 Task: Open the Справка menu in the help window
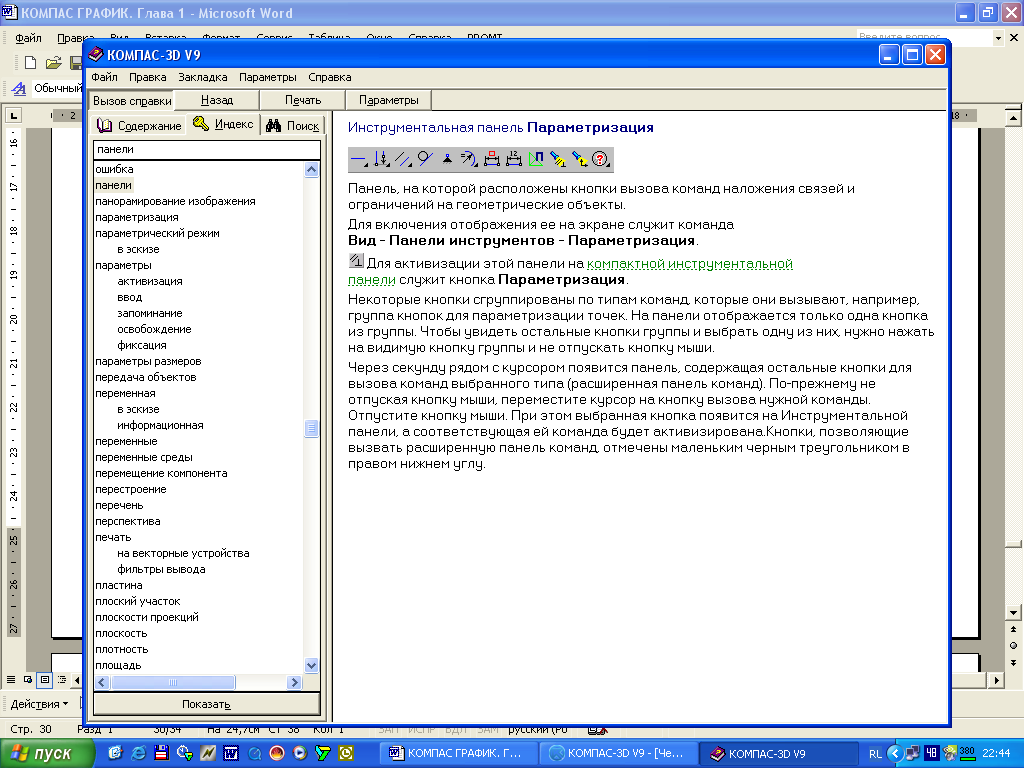(330, 77)
